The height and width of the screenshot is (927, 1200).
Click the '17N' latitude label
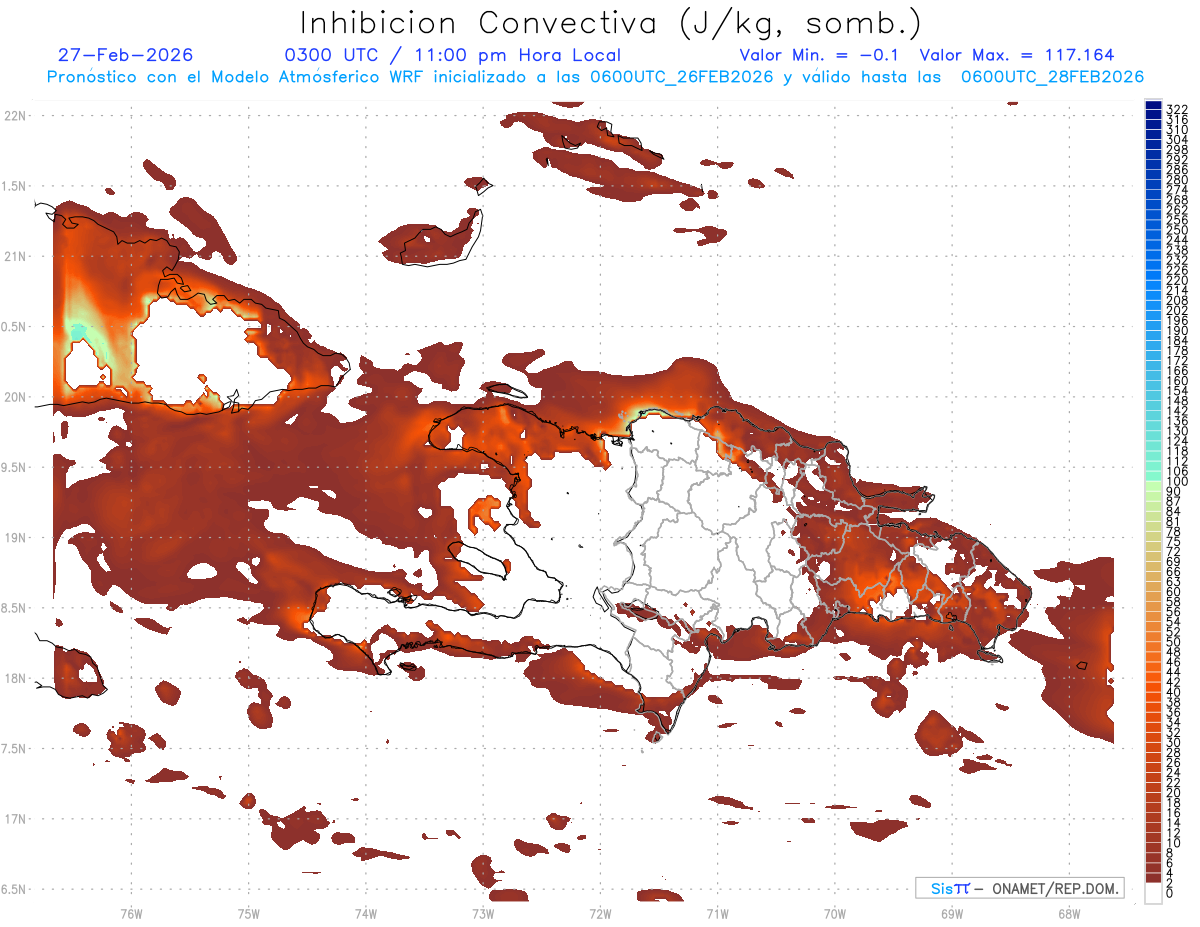click(15, 819)
